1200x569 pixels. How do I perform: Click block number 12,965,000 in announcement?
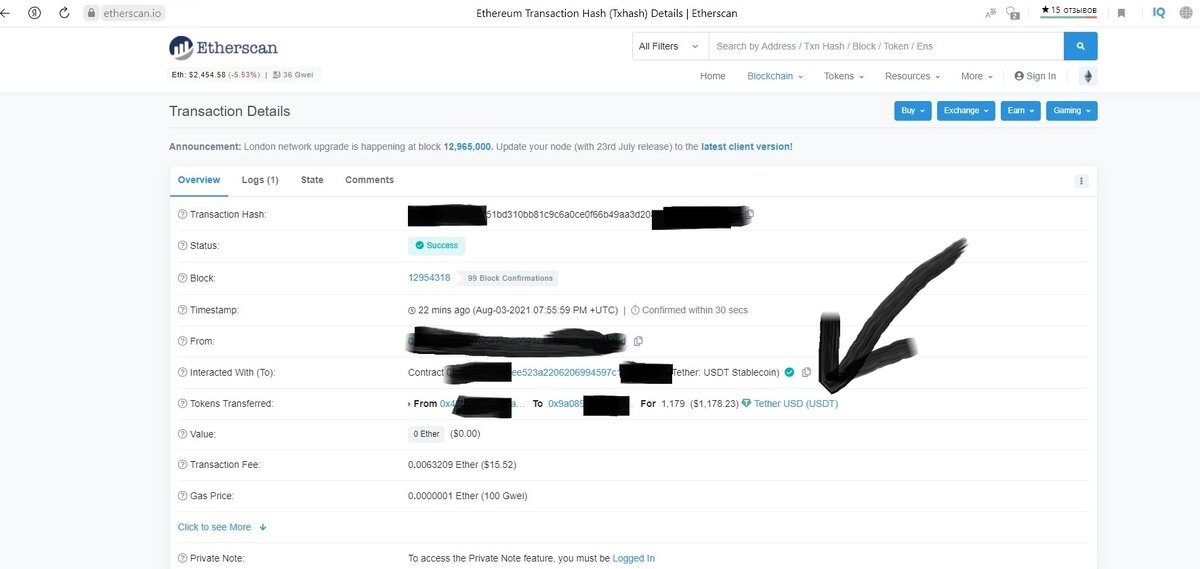coord(468,147)
